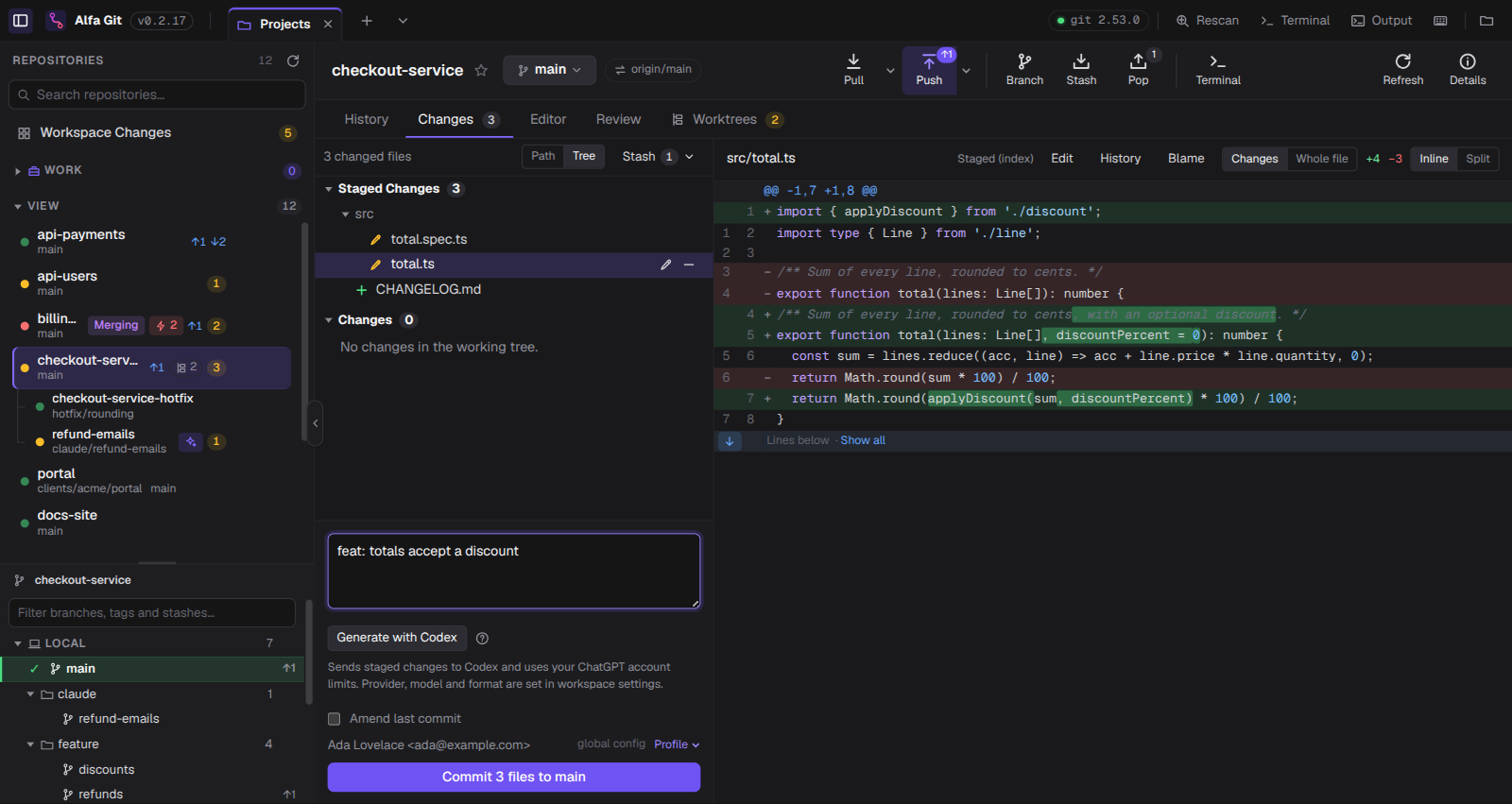Open the Review tab
The width and height of the screenshot is (1512, 804).
pyautogui.click(x=618, y=120)
